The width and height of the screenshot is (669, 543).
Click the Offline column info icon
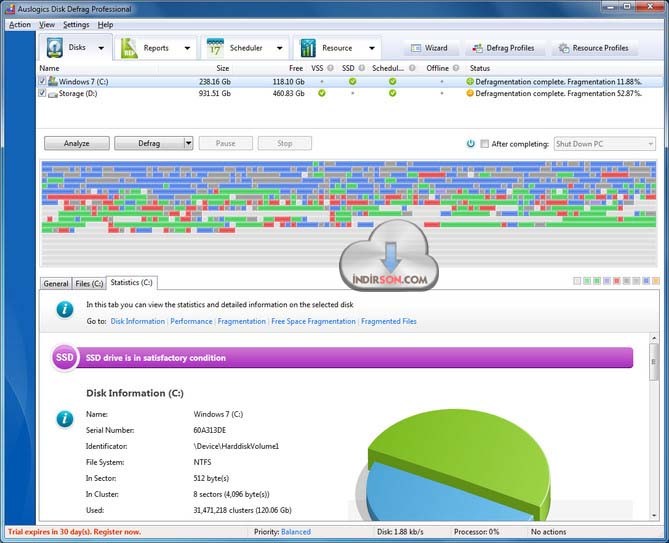456,68
